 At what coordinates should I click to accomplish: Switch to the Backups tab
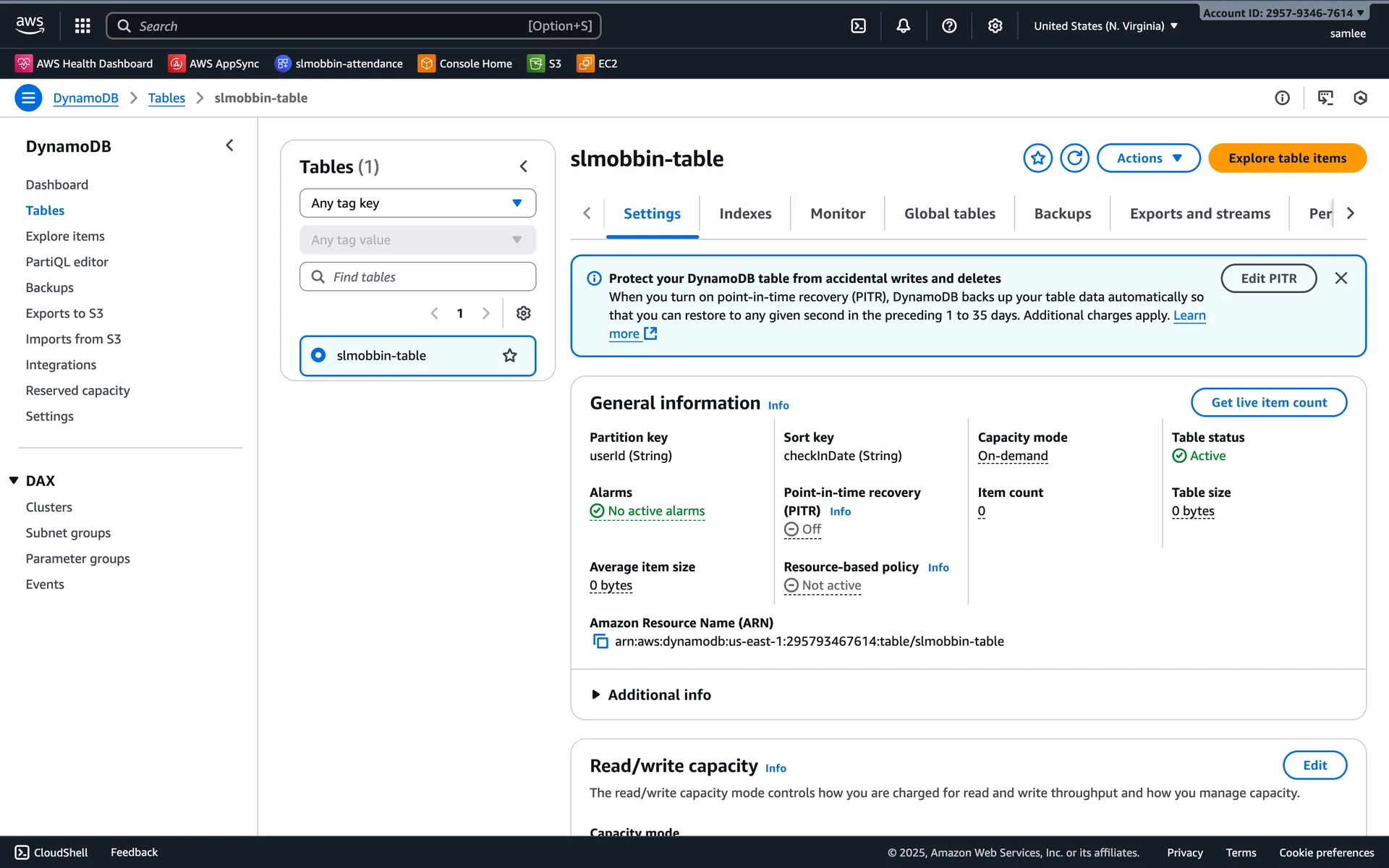(x=1062, y=213)
